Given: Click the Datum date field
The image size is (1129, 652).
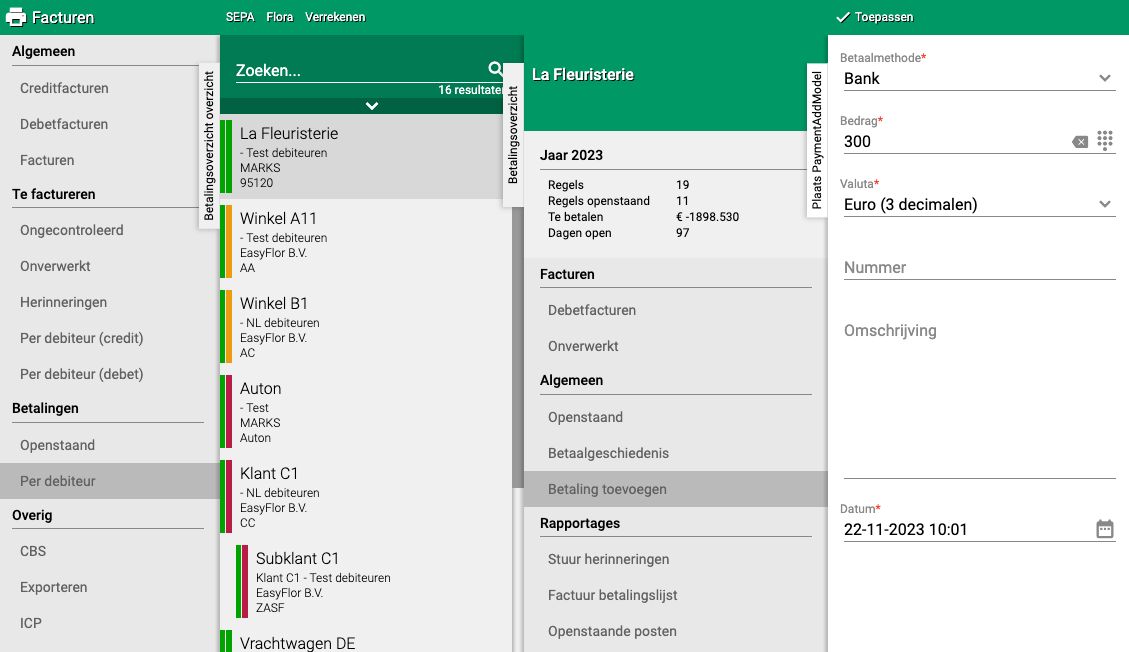Looking at the screenshot, I should 968,530.
